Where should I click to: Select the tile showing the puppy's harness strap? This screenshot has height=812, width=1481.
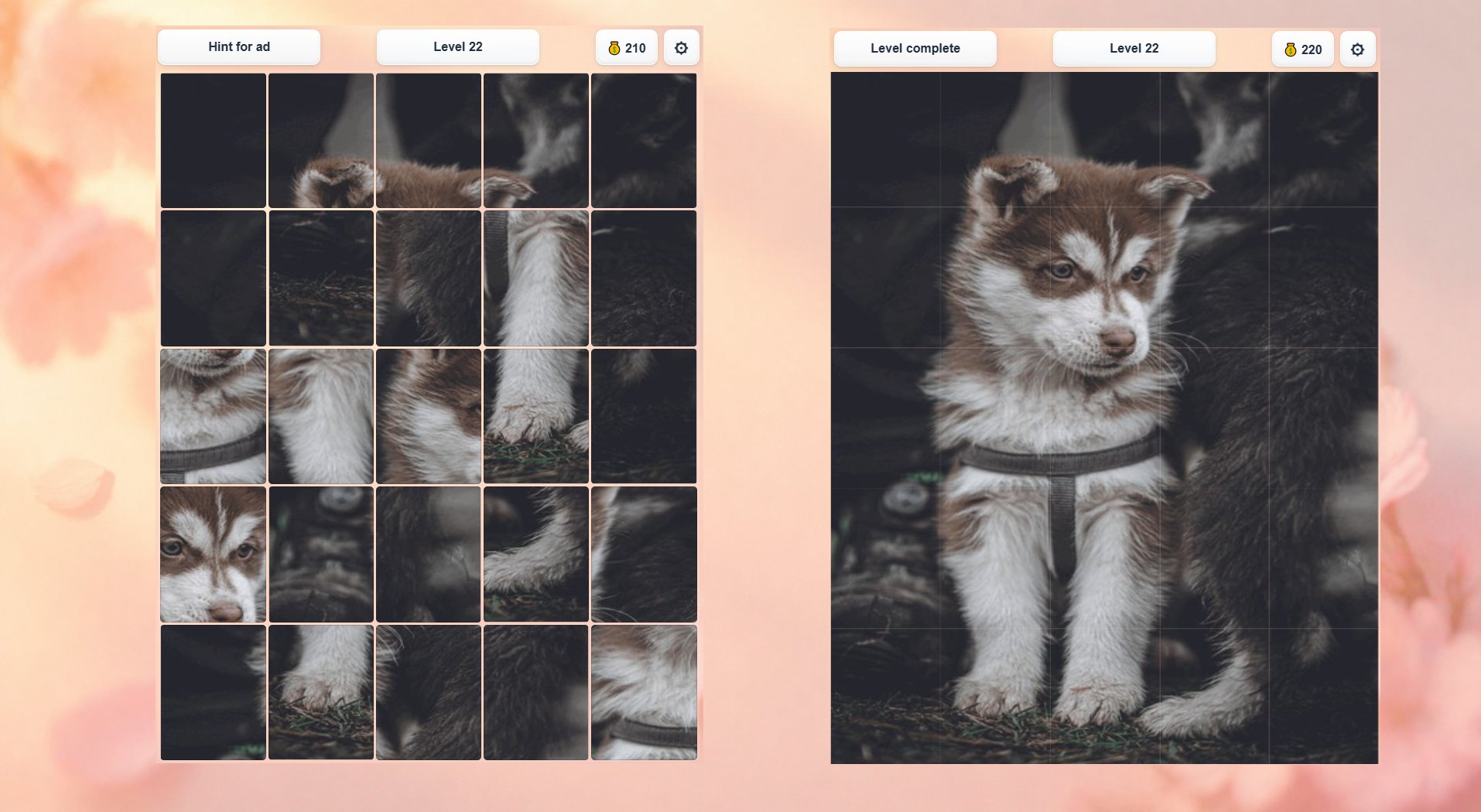212,416
